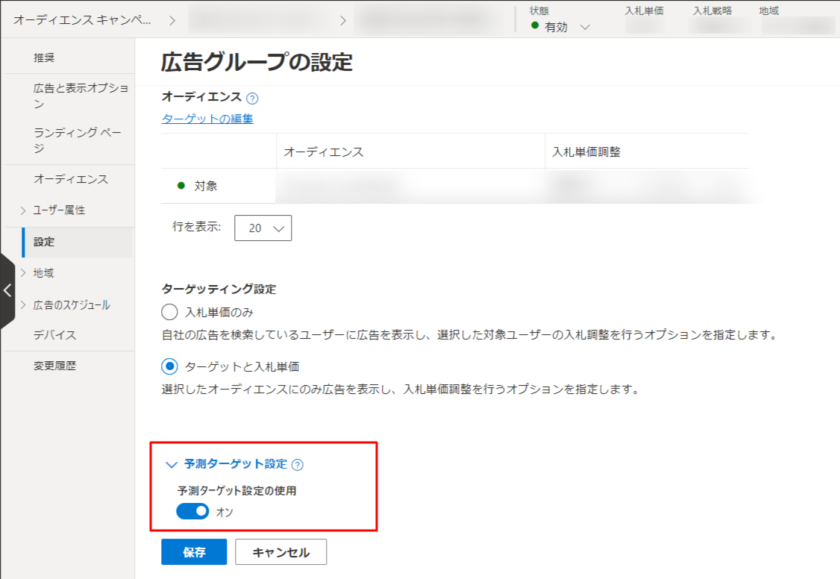
Task: Select the ターゲットと入札単価 radio option
Action: point(169,366)
